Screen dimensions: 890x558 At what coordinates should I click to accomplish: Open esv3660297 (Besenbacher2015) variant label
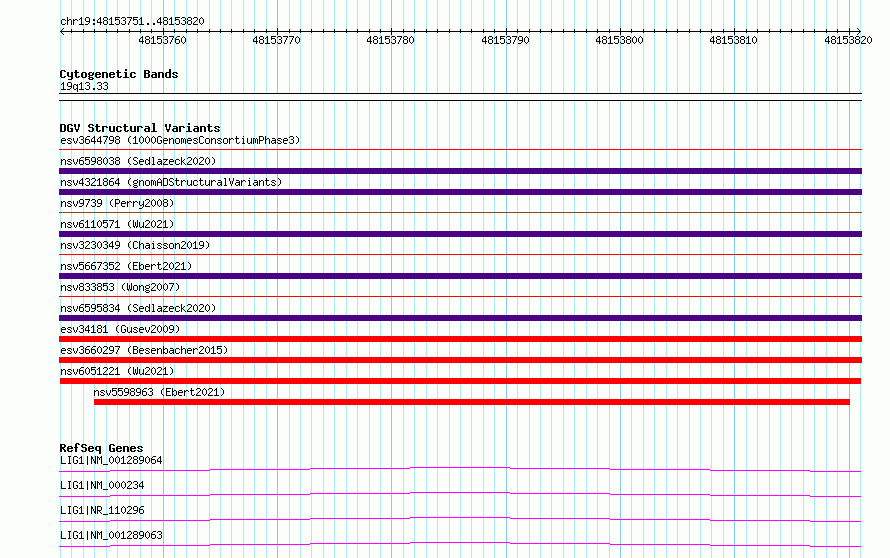pos(144,350)
